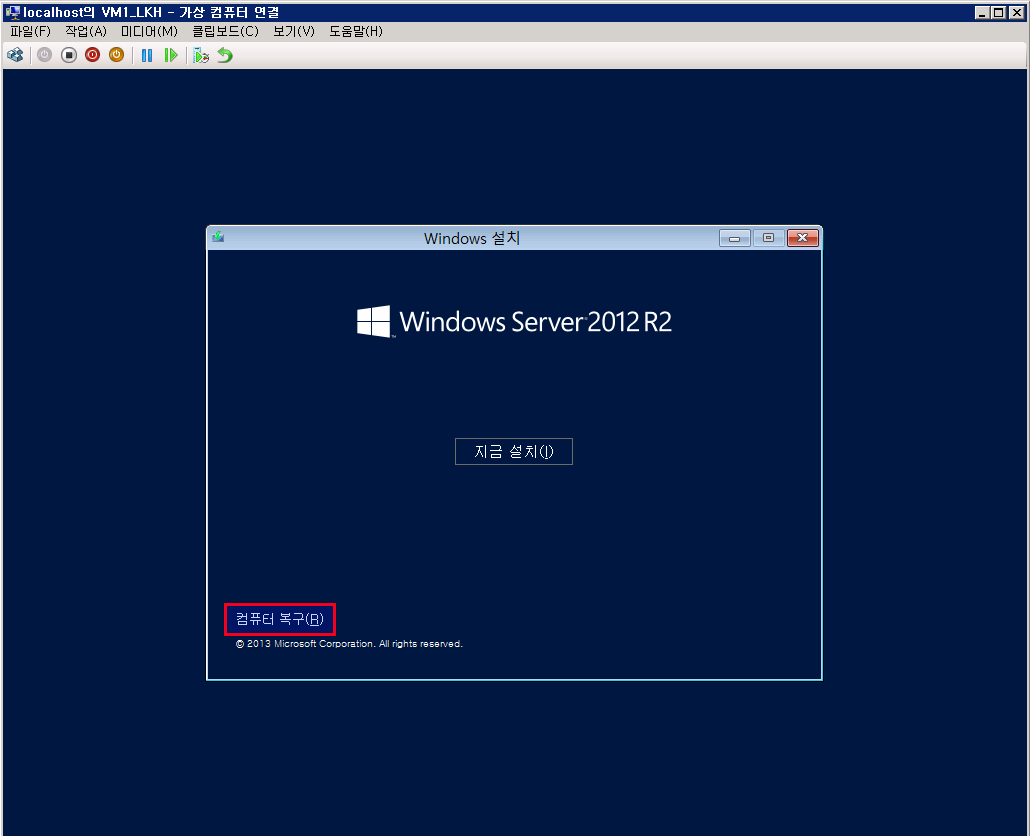The image size is (1030, 836).
Task: Click the 컴퓨터 복구(R) link
Action: click(280, 619)
